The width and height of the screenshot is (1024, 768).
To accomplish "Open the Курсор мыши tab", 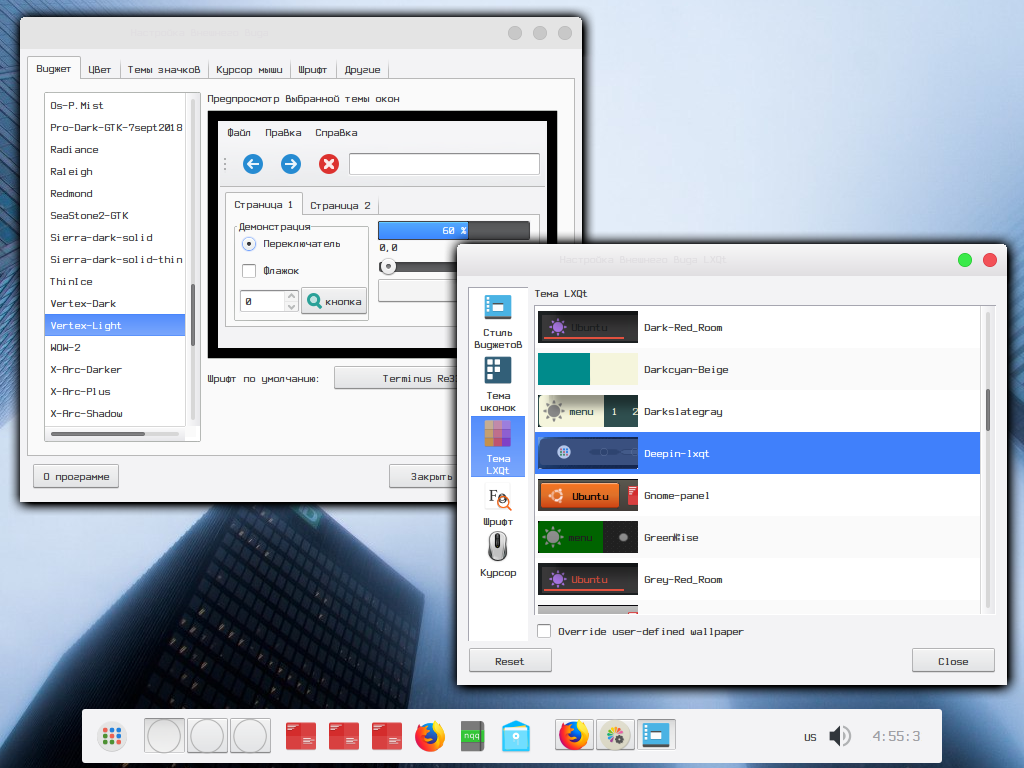I will pyautogui.click(x=249, y=70).
